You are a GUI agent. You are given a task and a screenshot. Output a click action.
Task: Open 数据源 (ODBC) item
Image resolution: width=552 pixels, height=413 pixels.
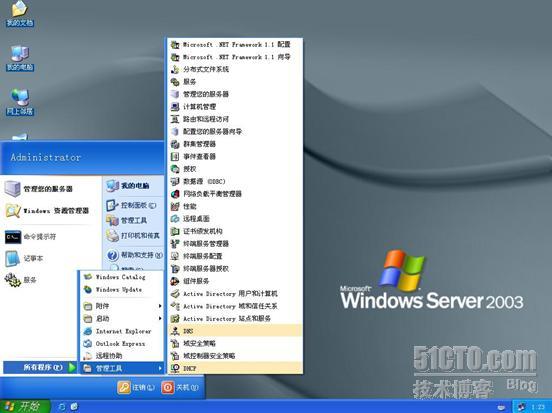[x=234, y=181]
